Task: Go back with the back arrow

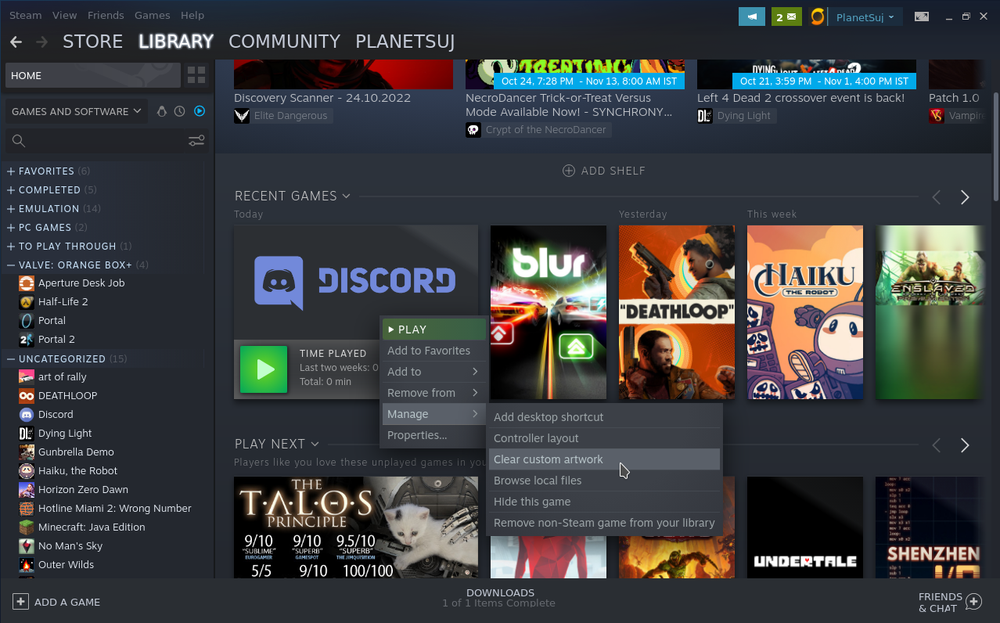Action: pos(16,42)
